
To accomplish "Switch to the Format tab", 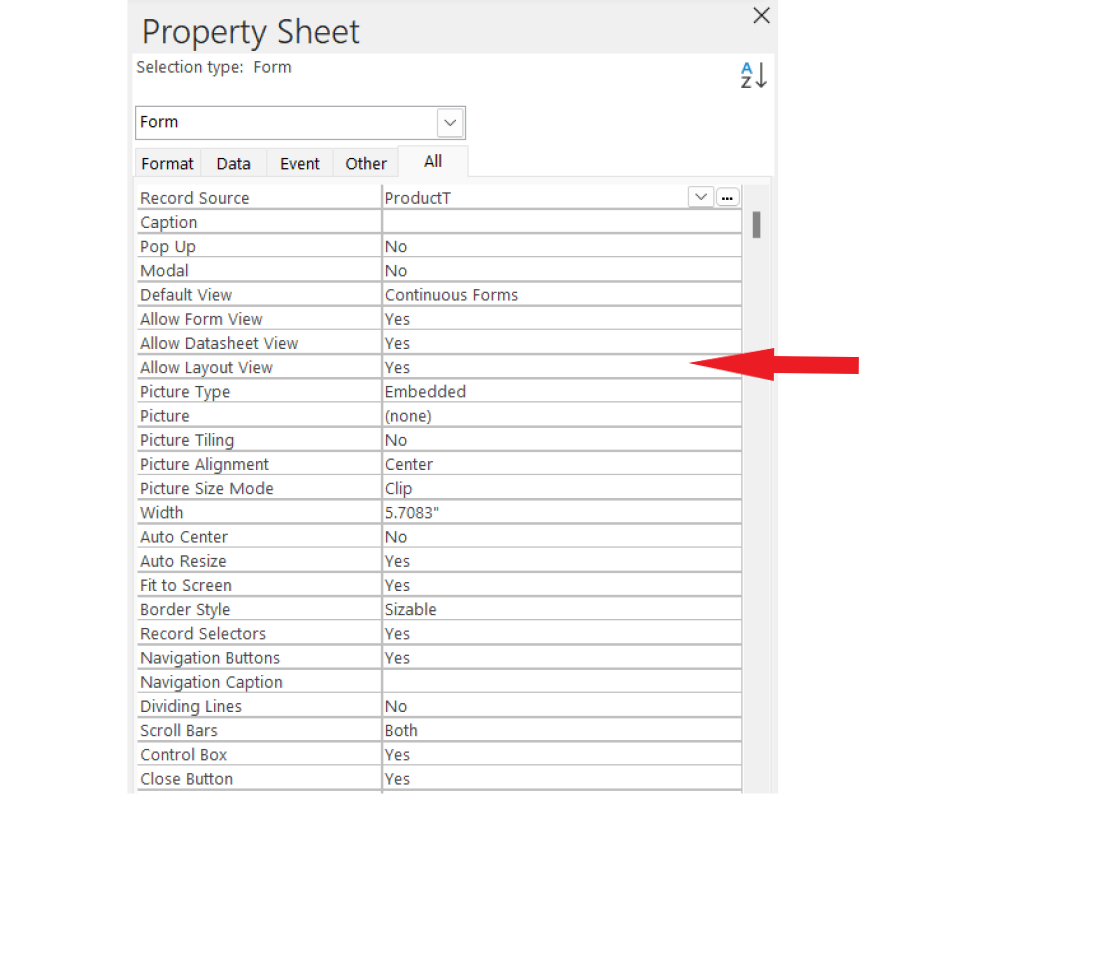I will coord(167,164).
